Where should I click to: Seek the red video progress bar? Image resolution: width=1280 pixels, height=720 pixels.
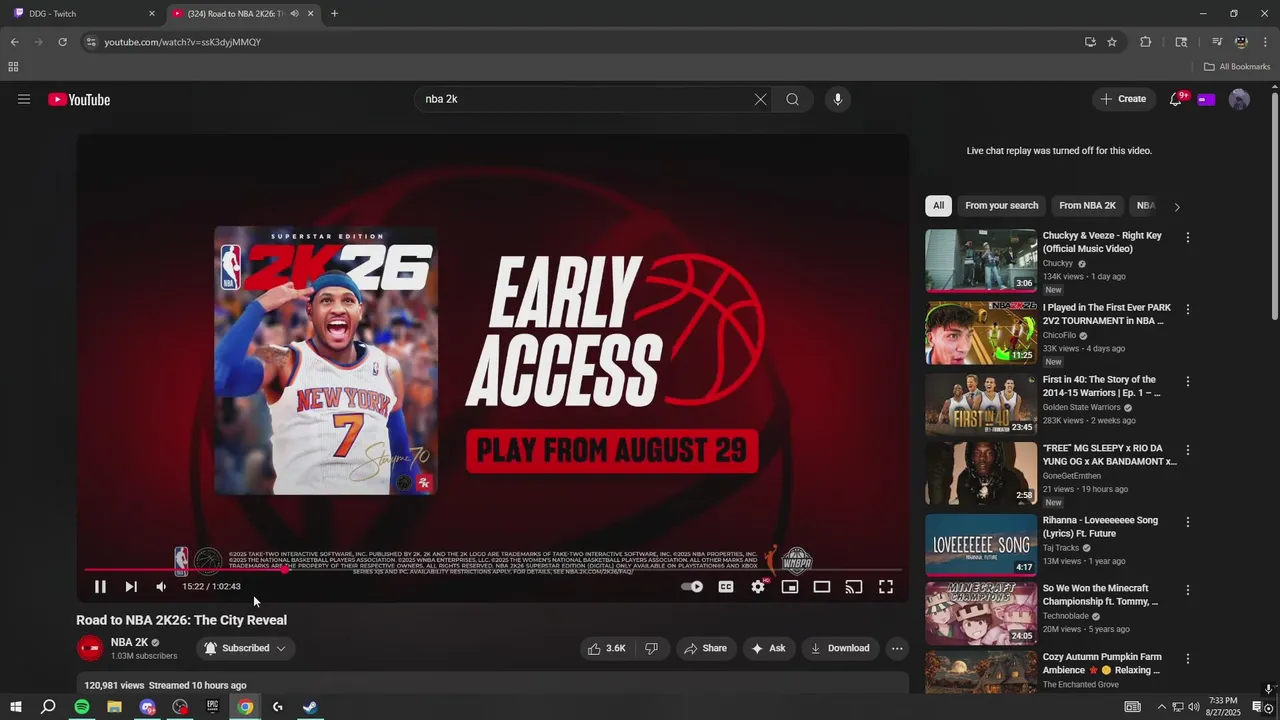[493, 570]
